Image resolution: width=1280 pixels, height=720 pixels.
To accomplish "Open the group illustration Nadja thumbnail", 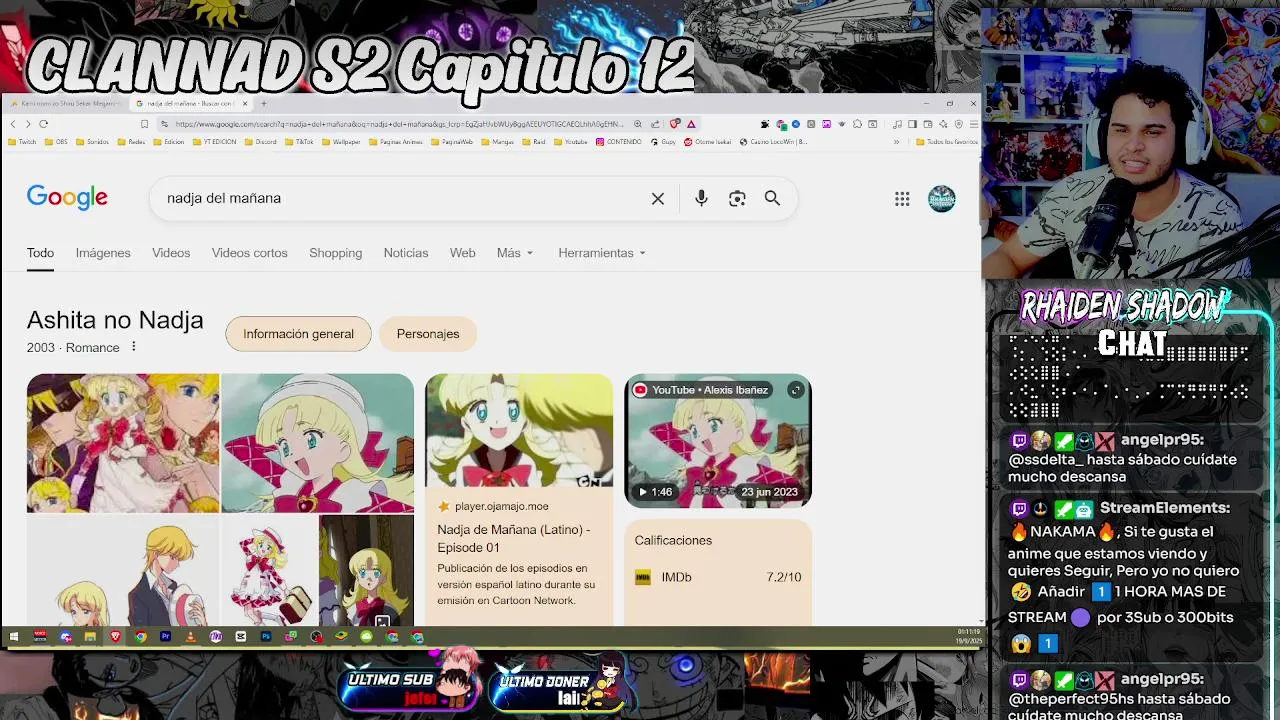I will 123,443.
